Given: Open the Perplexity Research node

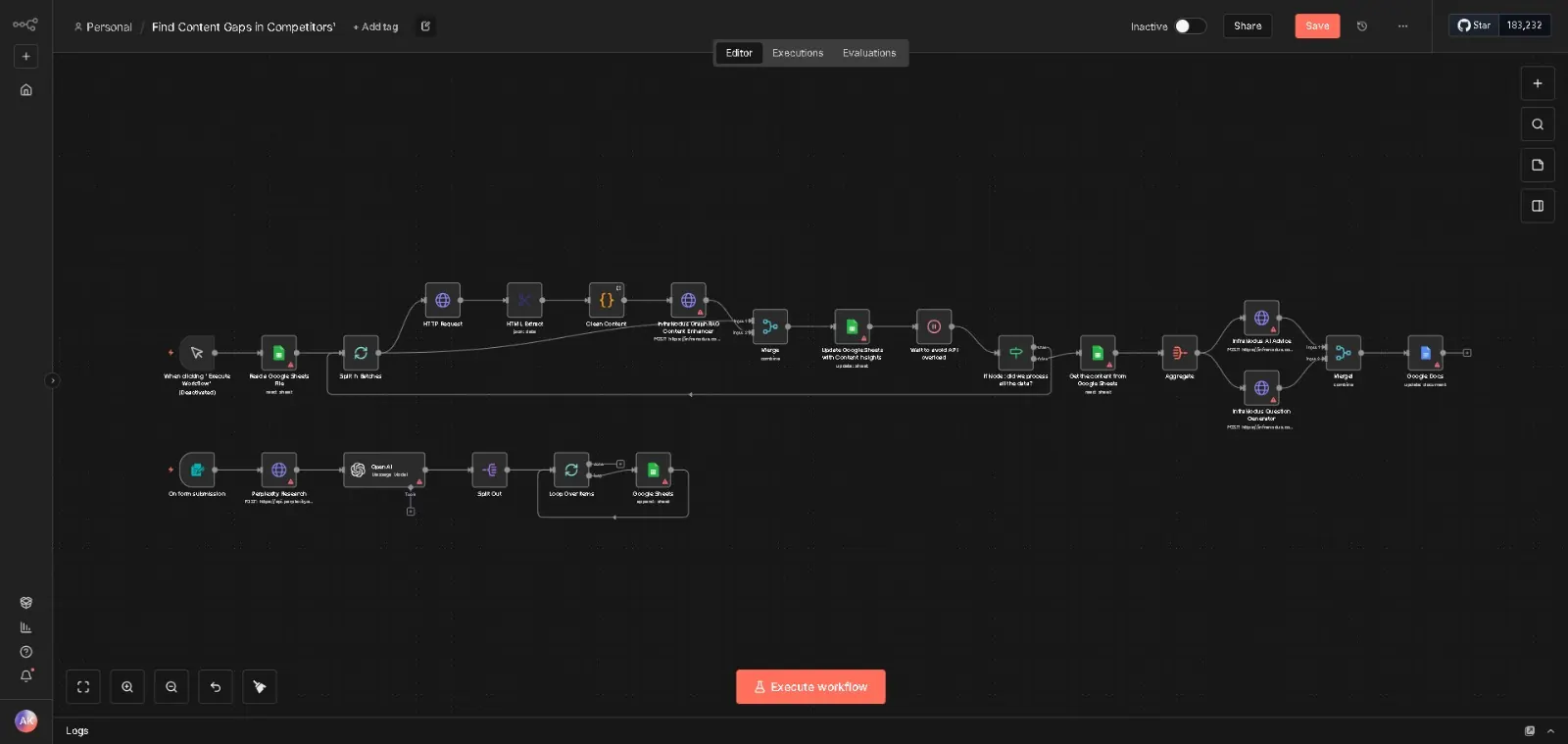Looking at the screenshot, I should click(x=278, y=470).
